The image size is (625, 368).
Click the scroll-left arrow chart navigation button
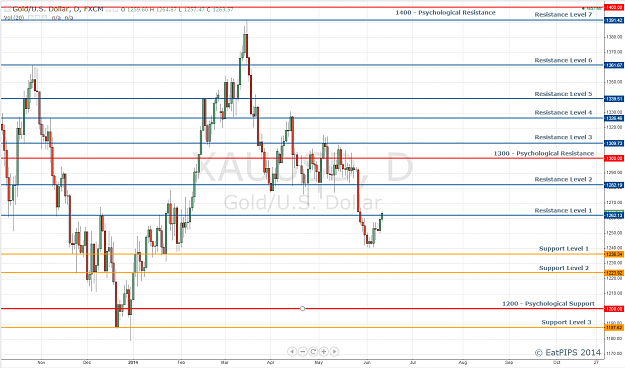(x=292, y=352)
